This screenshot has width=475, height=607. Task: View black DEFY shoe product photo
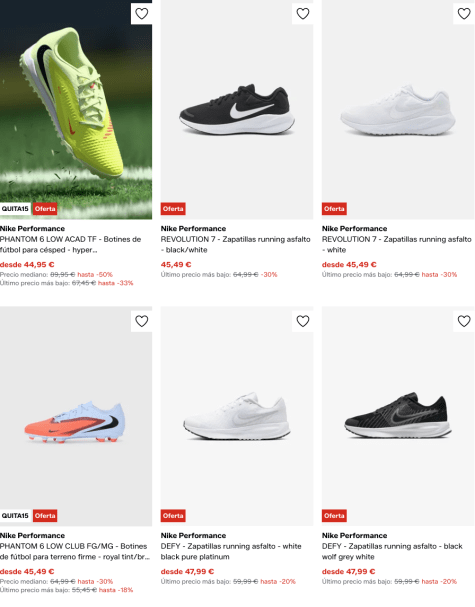point(398,416)
